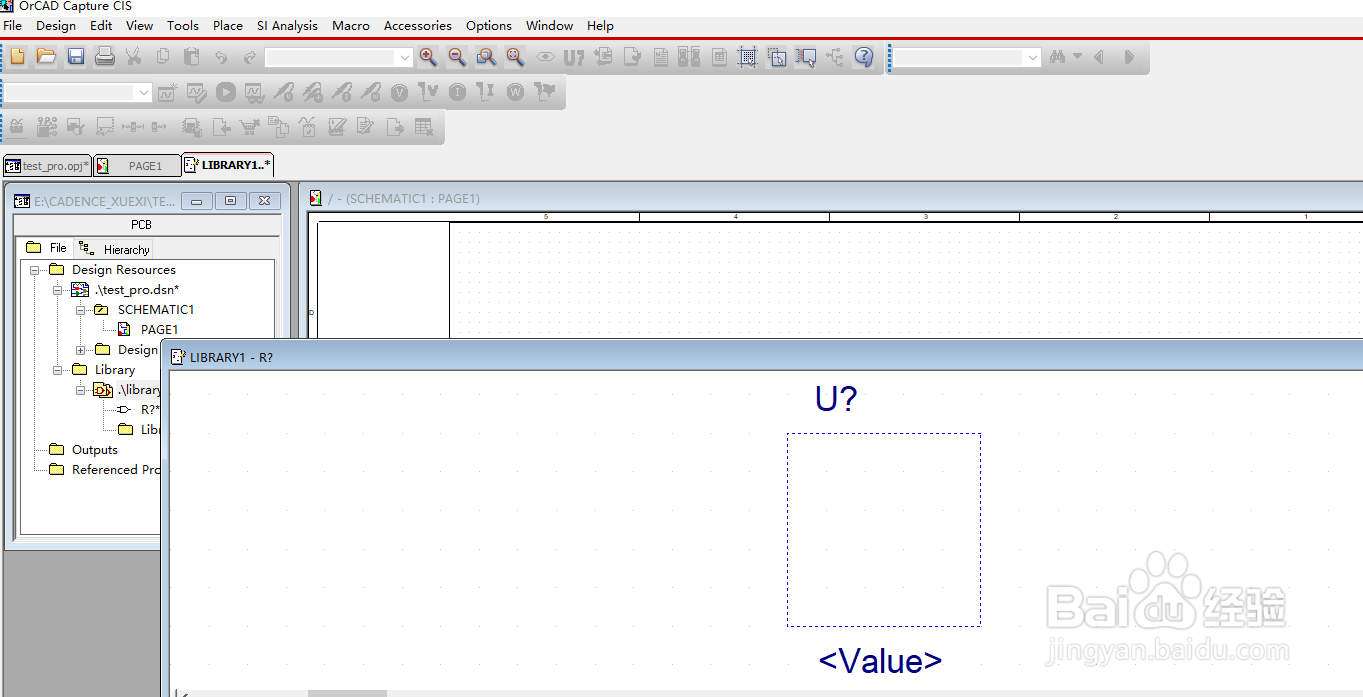The height and width of the screenshot is (697, 1363).
Task: Click the Drag connected object toolbar icon
Action: click(806, 57)
